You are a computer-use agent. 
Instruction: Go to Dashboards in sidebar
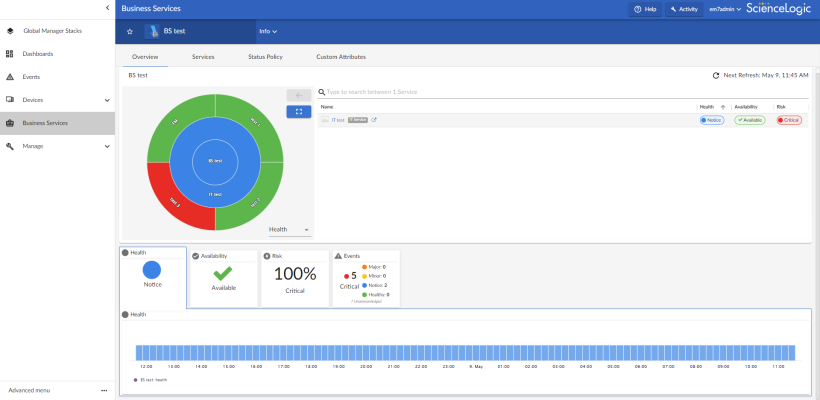[38, 54]
